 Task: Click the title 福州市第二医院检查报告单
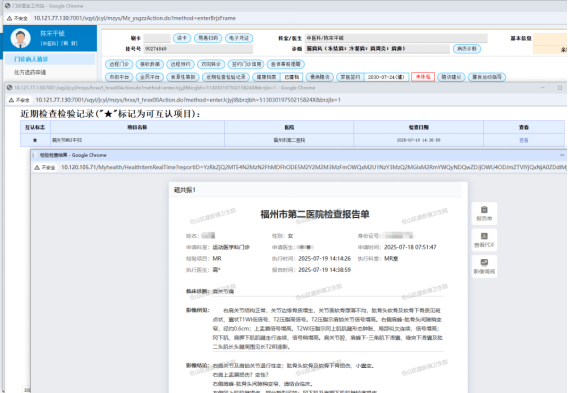(x=315, y=214)
